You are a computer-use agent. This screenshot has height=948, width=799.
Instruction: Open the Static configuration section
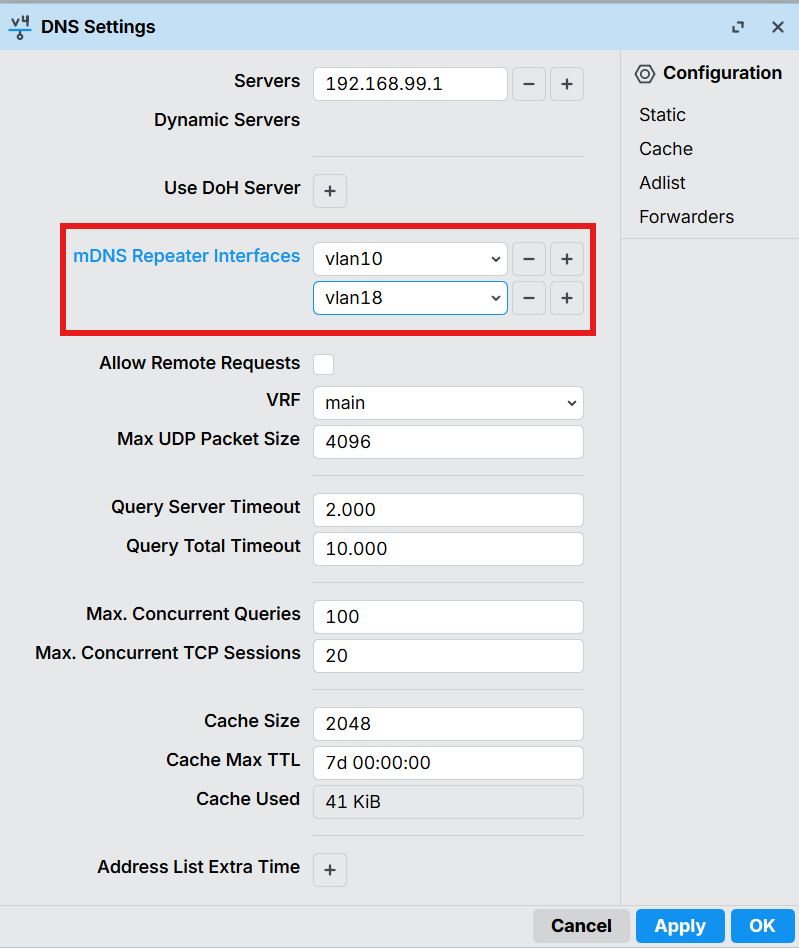(x=662, y=115)
